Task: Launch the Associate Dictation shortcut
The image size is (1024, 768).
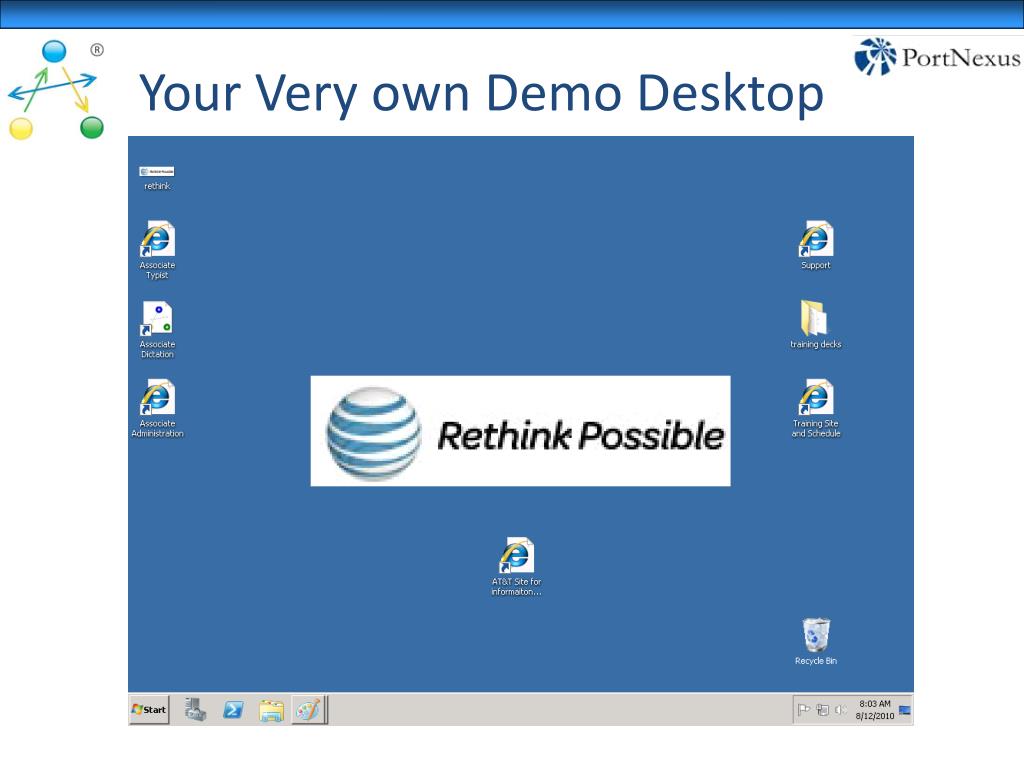Action: pyautogui.click(x=157, y=329)
